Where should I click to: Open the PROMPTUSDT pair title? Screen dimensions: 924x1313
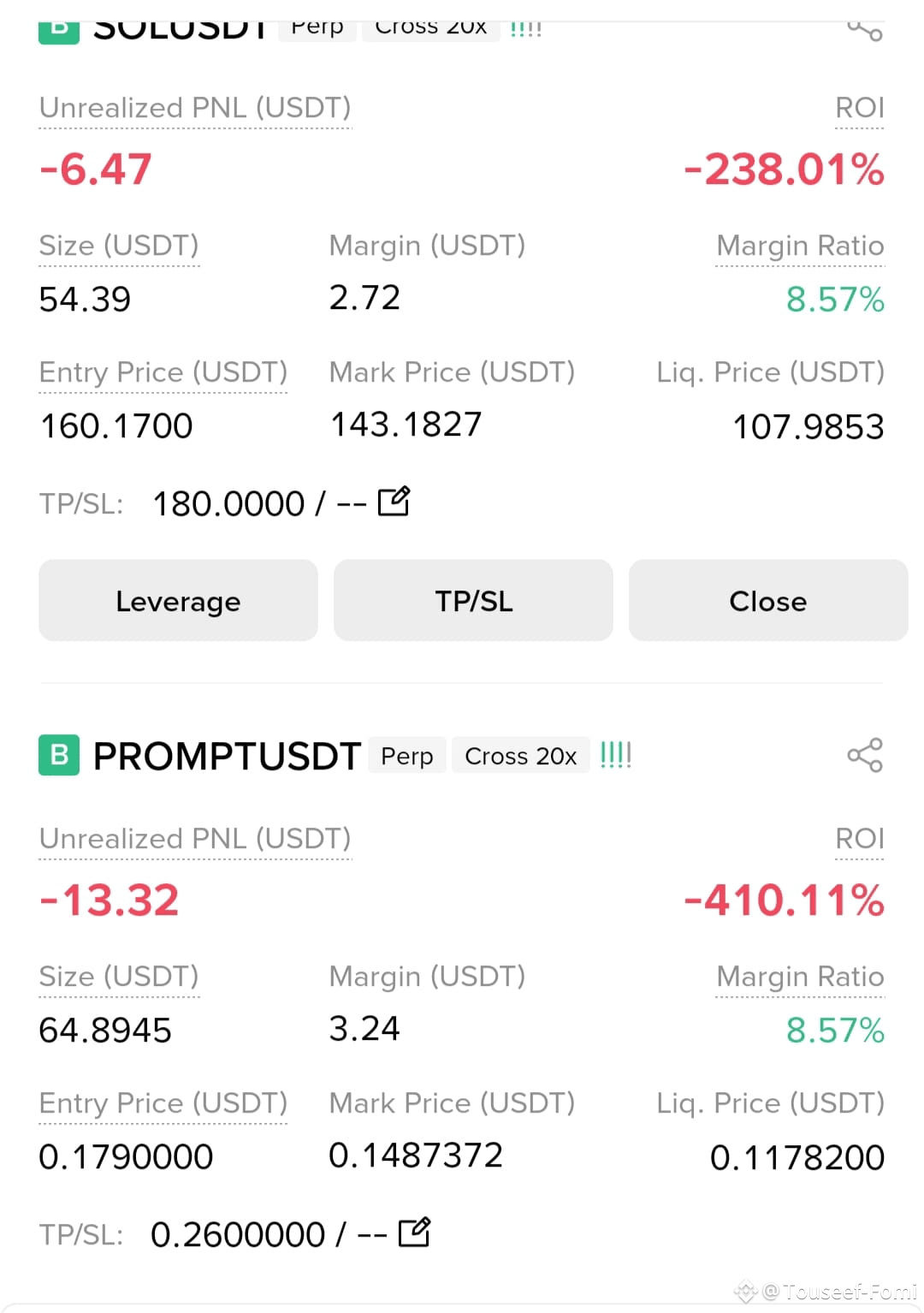[x=227, y=756]
